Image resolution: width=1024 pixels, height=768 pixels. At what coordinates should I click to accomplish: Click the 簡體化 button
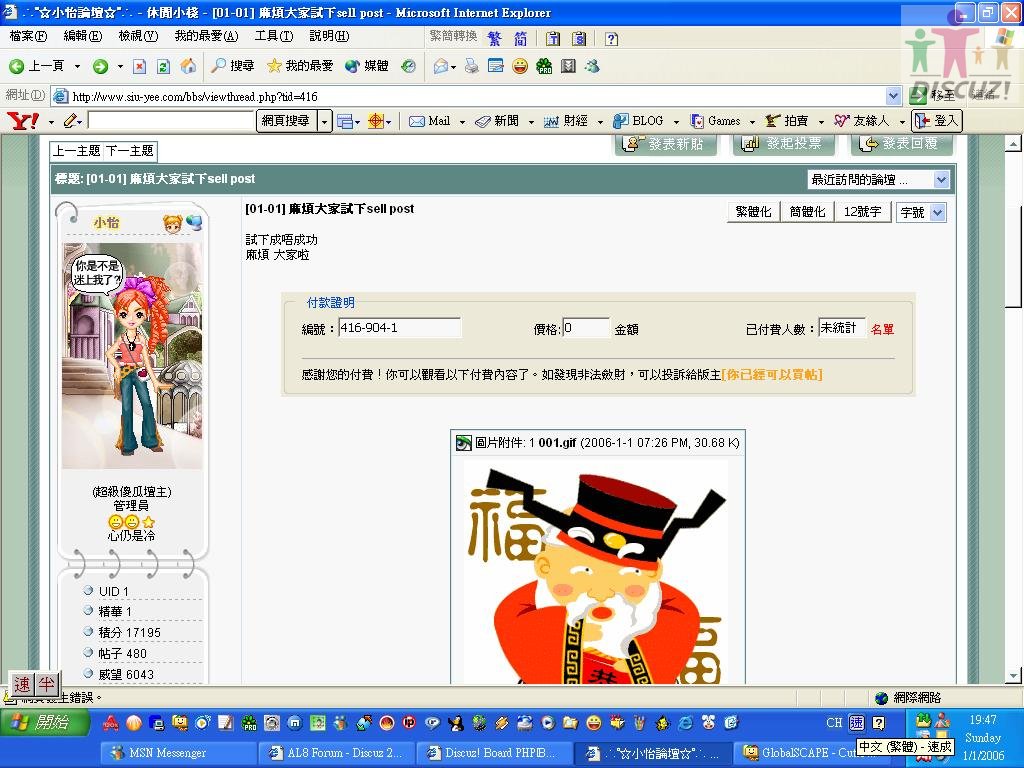click(807, 212)
